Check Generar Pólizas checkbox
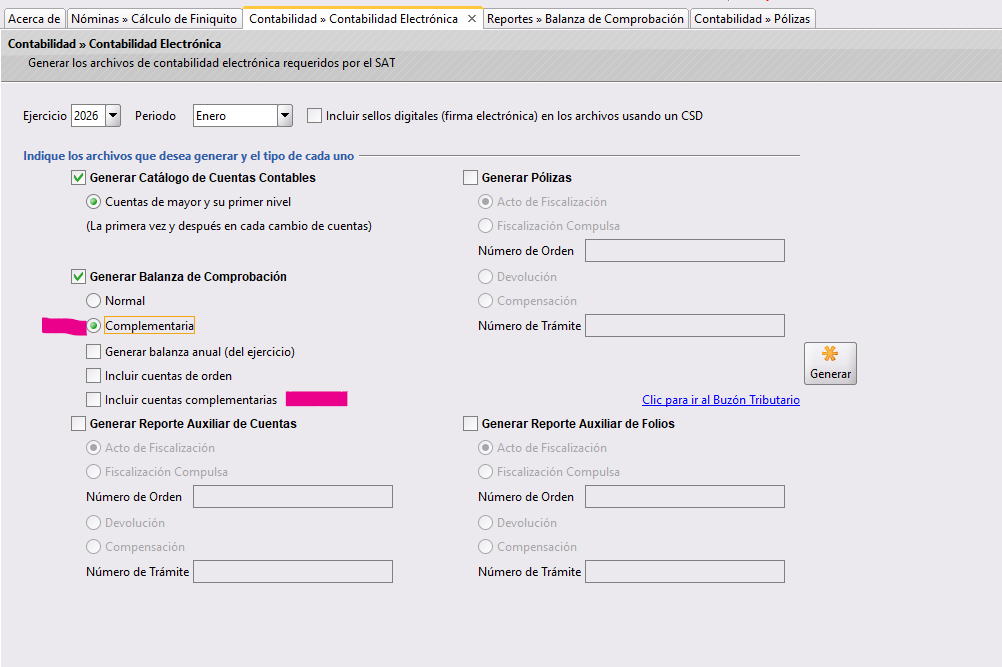Viewport: 1002px width, 667px height. pyautogui.click(x=470, y=178)
